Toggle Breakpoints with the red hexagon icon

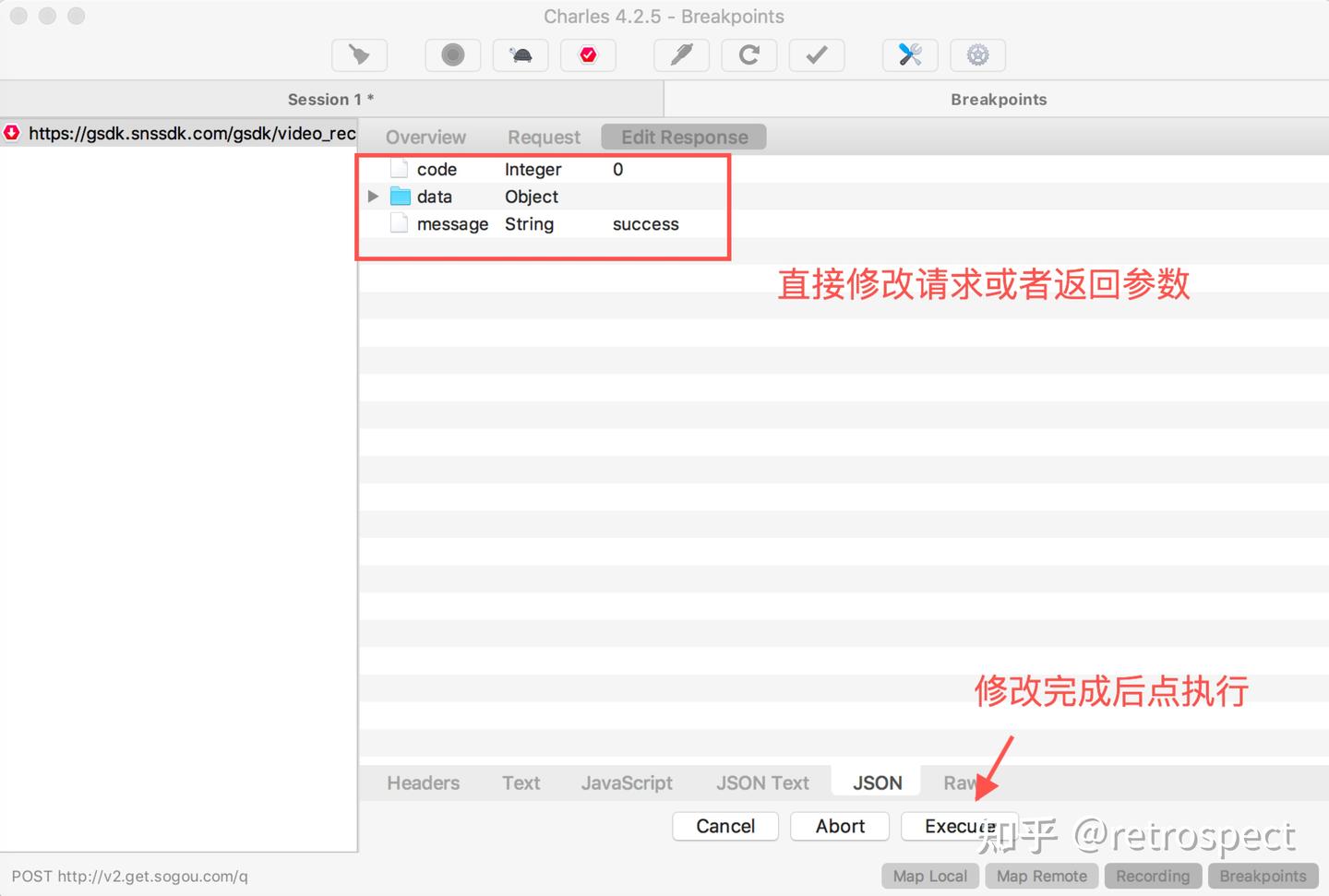588,55
